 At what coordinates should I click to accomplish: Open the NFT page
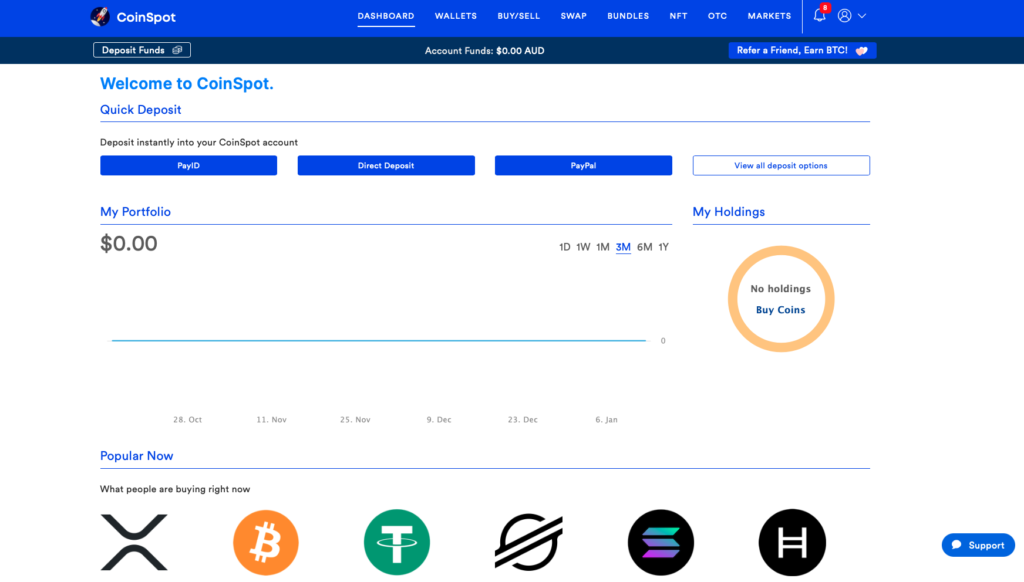[679, 16]
